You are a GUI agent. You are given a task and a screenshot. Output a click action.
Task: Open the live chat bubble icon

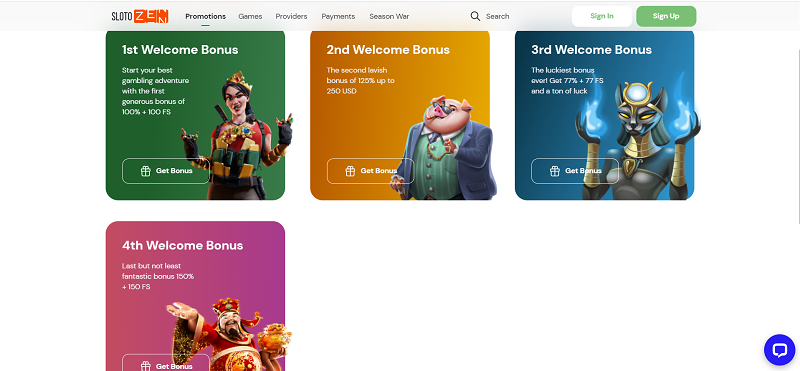click(x=780, y=350)
